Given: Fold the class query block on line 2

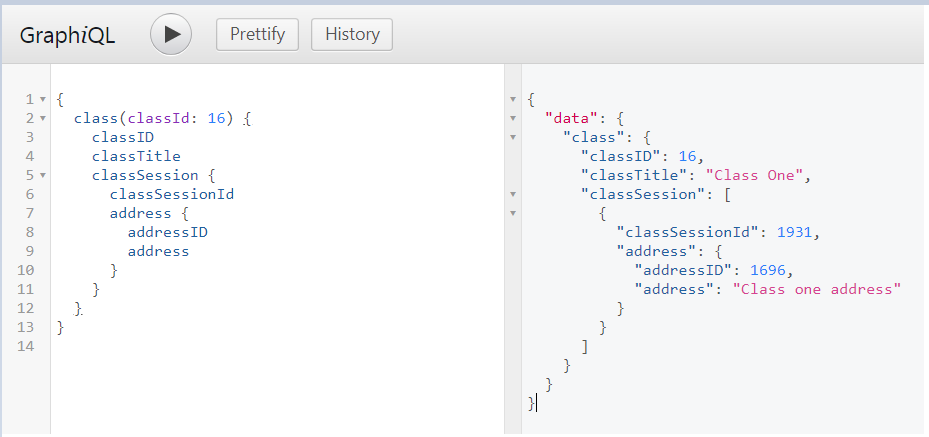Looking at the screenshot, I should click(42, 118).
